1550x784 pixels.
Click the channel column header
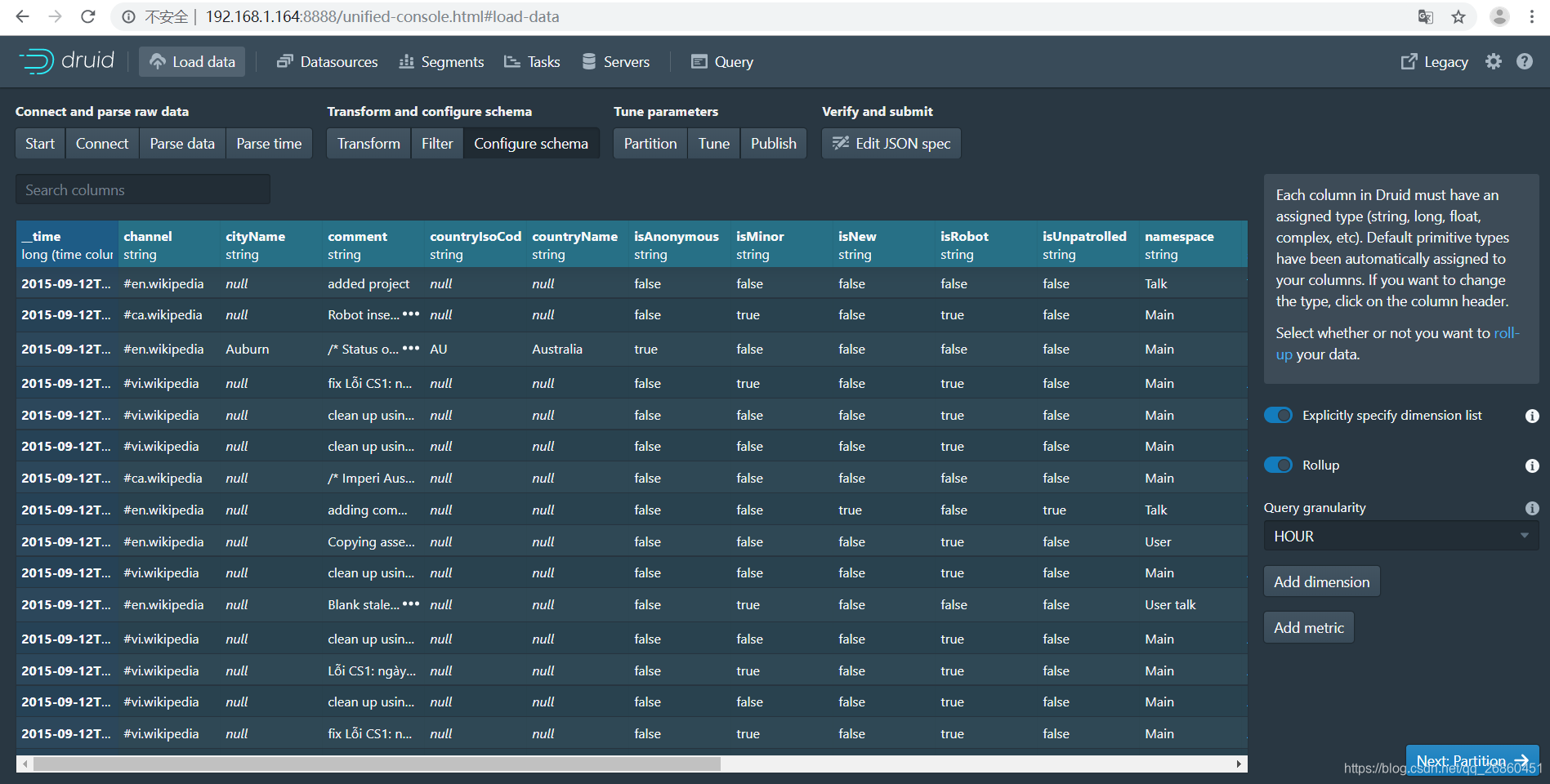[x=169, y=245]
